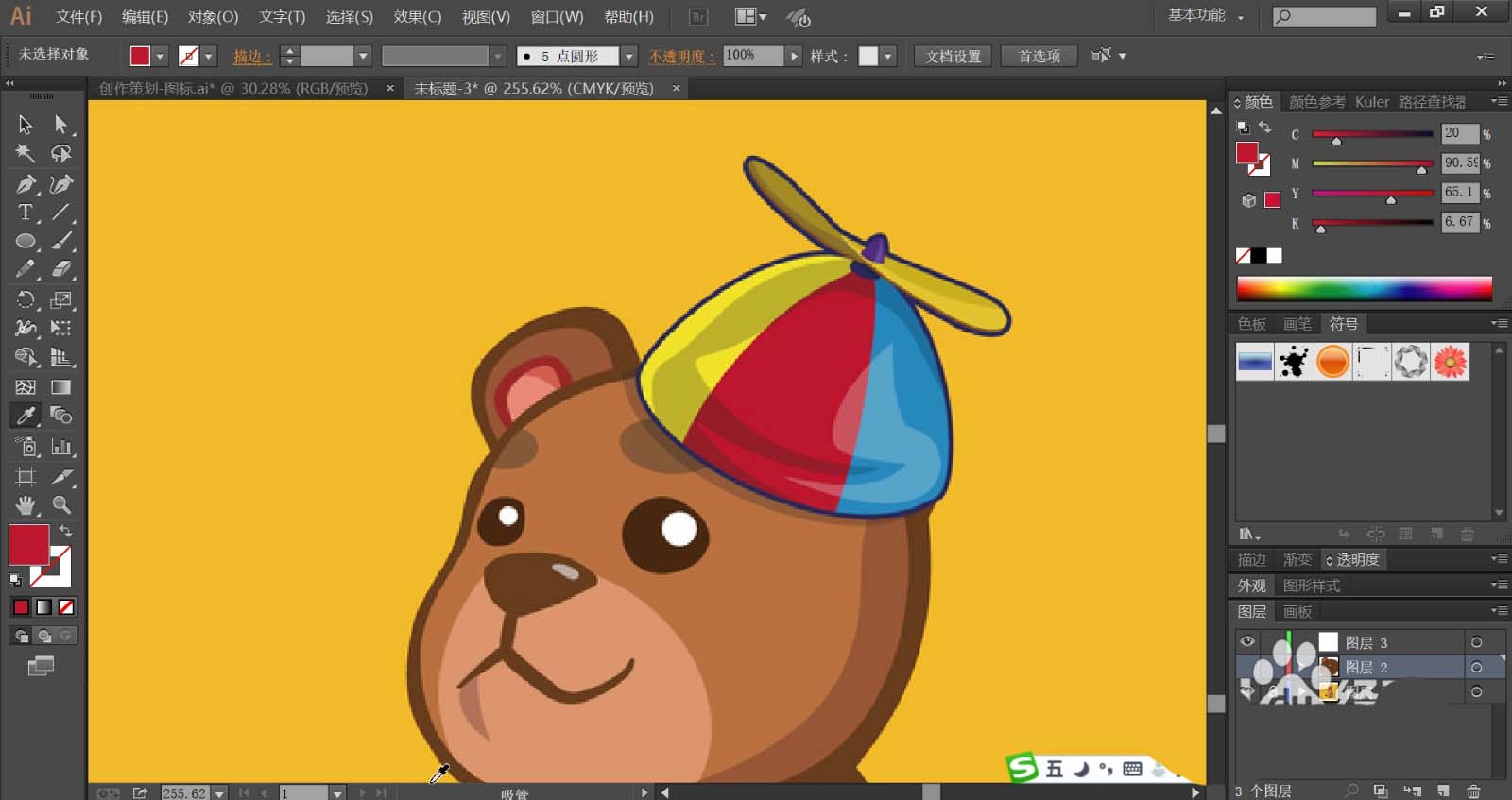
Task: Select the Paintbrush tool
Action: click(61, 241)
